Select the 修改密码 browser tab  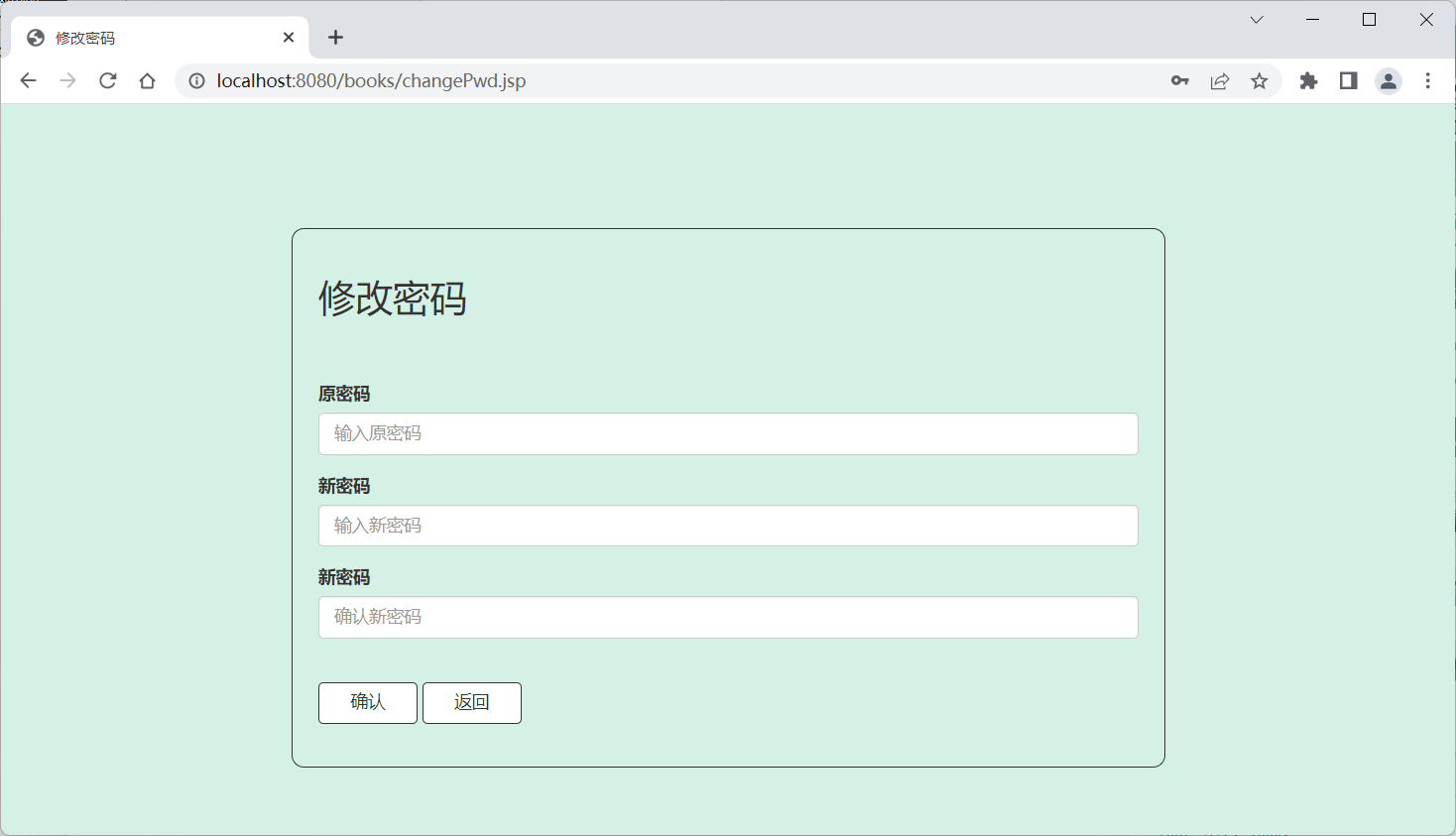(x=161, y=38)
